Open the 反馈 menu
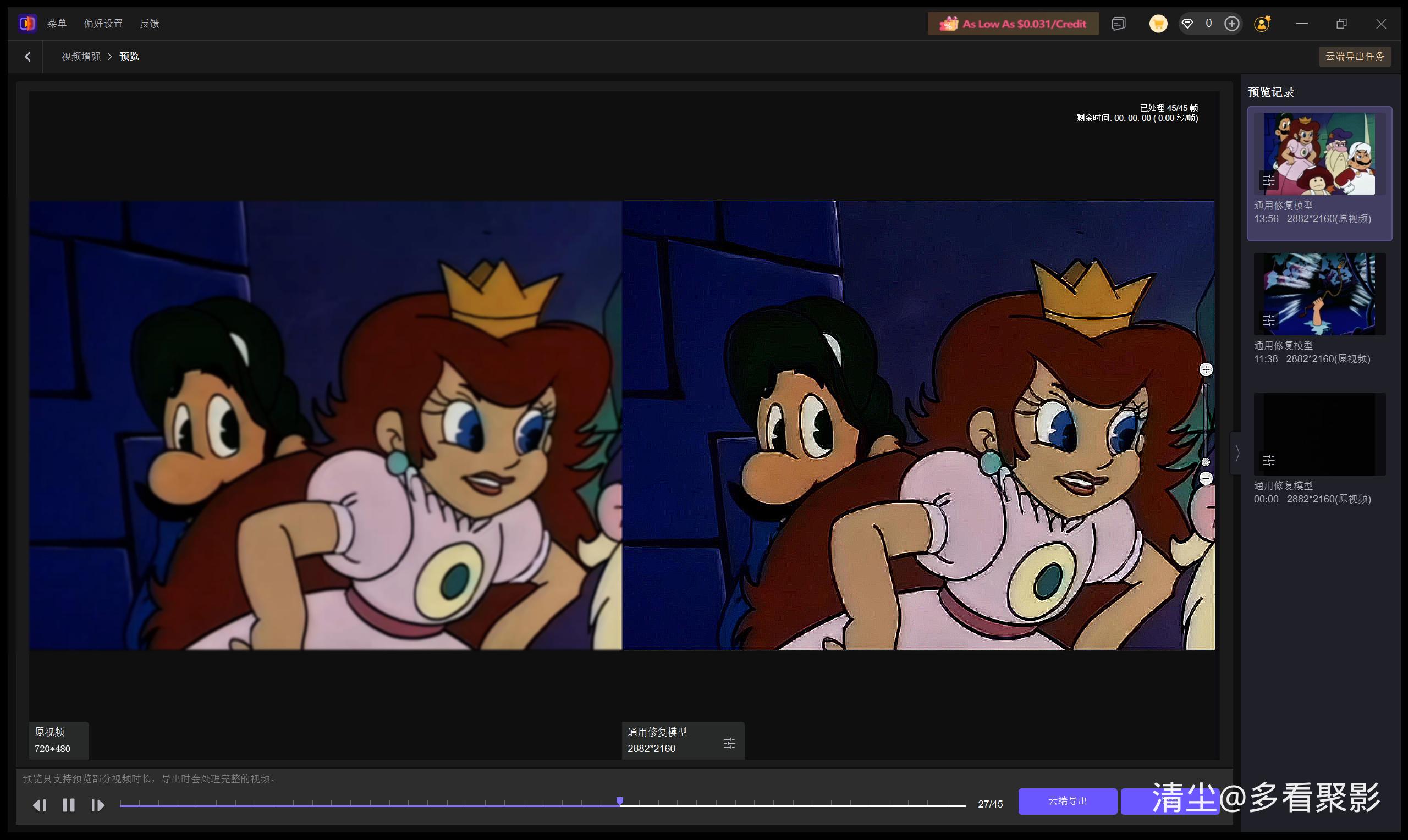 pyautogui.click(x=150, y=24)
